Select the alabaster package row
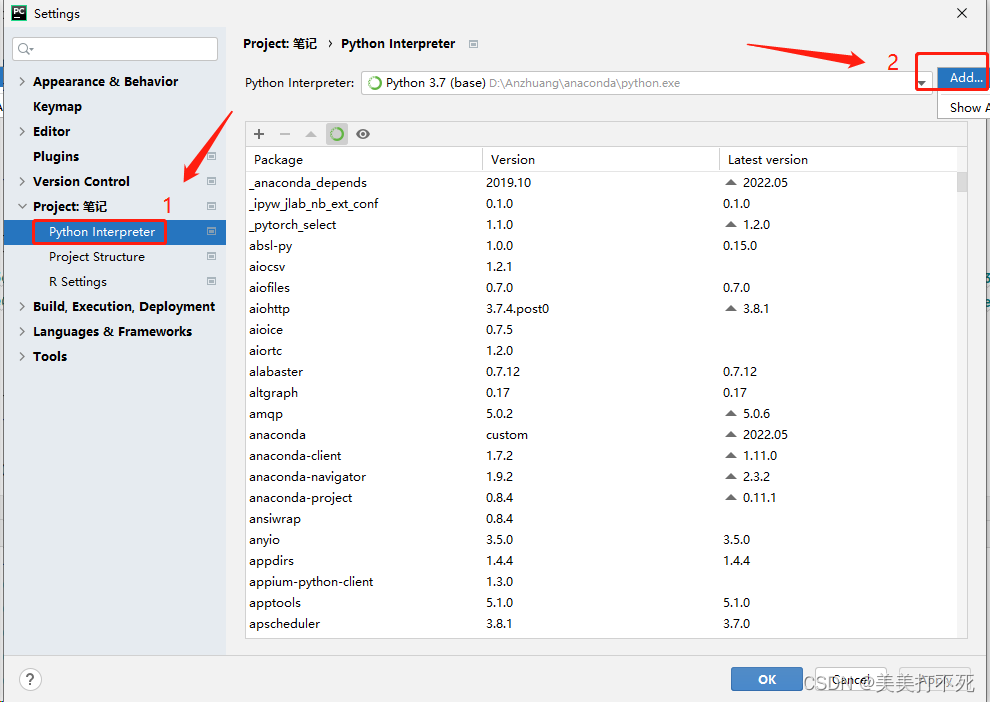990x702 pixels. [601, 371]
